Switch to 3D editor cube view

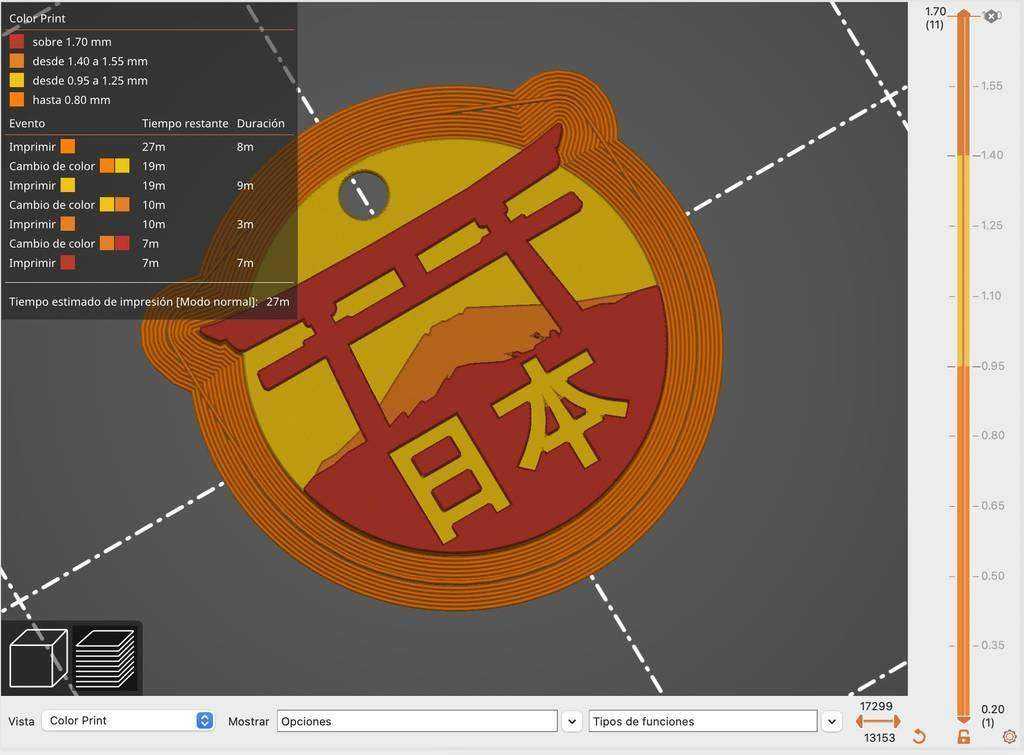[38, 657]
